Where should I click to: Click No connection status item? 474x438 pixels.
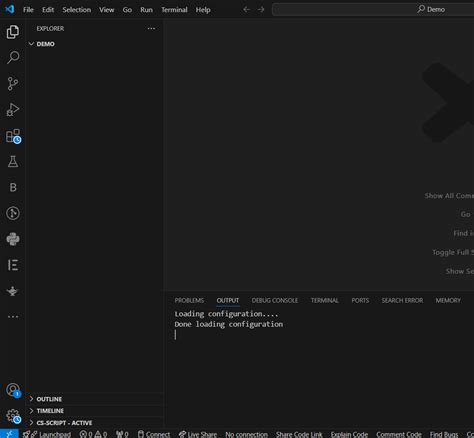coord(246,434)
